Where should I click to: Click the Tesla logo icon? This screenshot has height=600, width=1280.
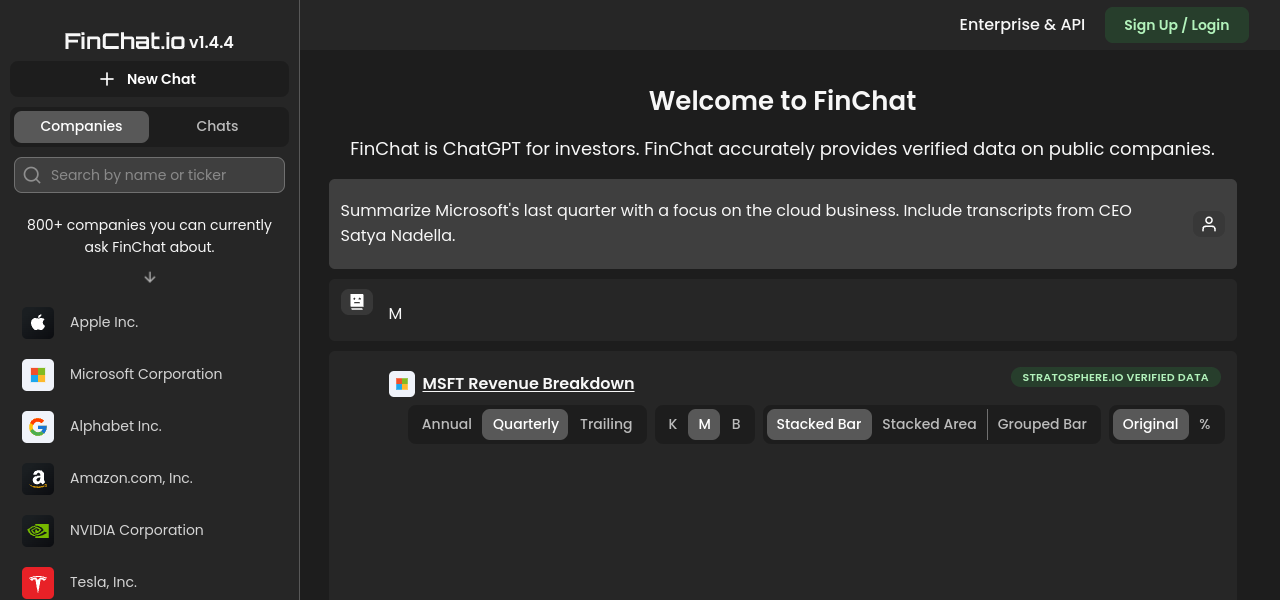(x=38, y=582)
